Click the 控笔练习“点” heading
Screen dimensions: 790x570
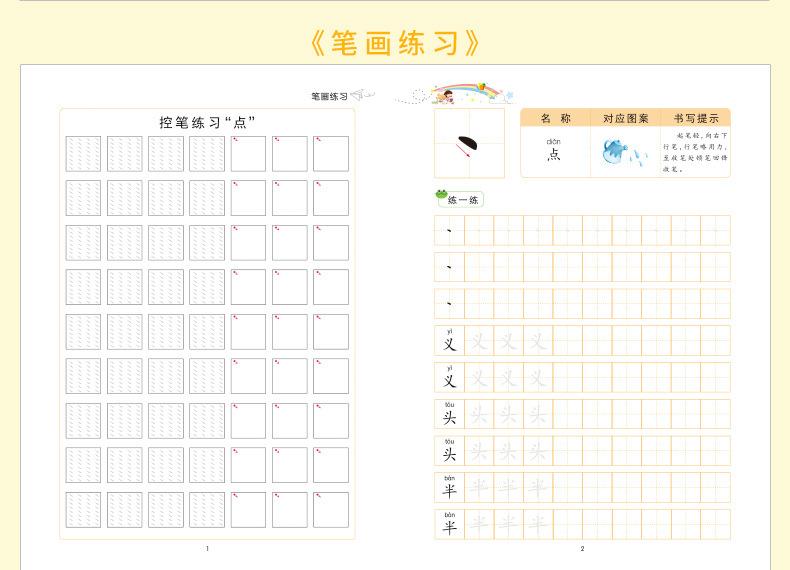click(208, 122)
